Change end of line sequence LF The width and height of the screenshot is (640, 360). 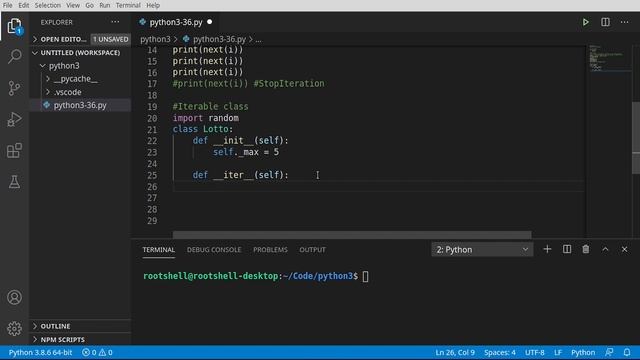[558, 352]
